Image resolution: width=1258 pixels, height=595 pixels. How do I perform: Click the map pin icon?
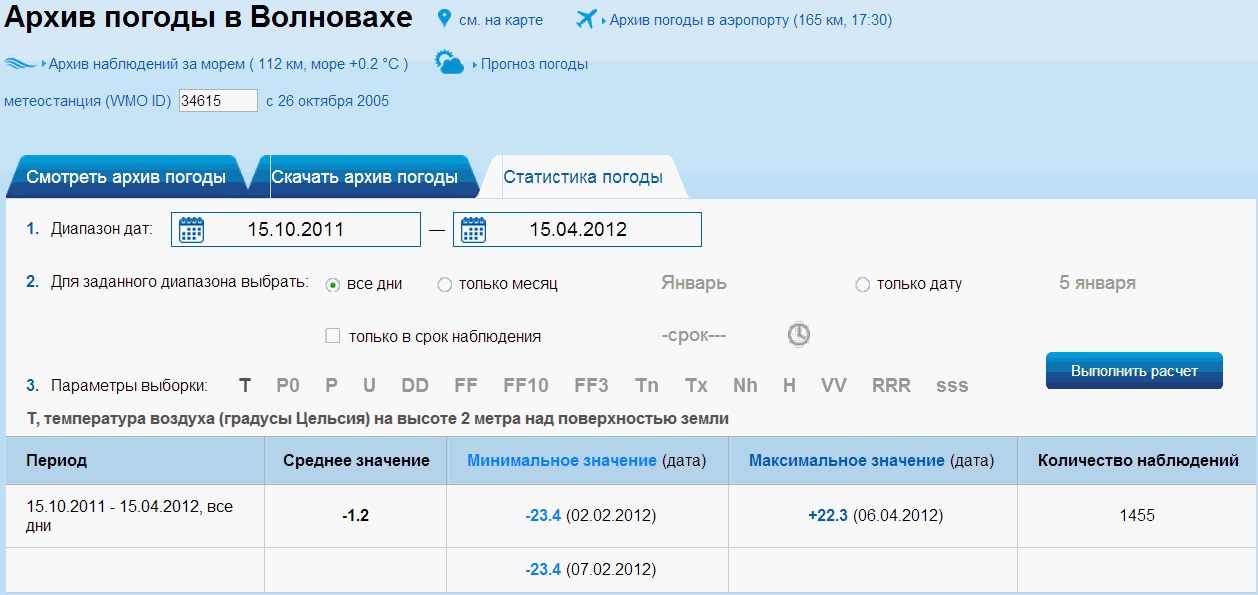click(445, 19)
